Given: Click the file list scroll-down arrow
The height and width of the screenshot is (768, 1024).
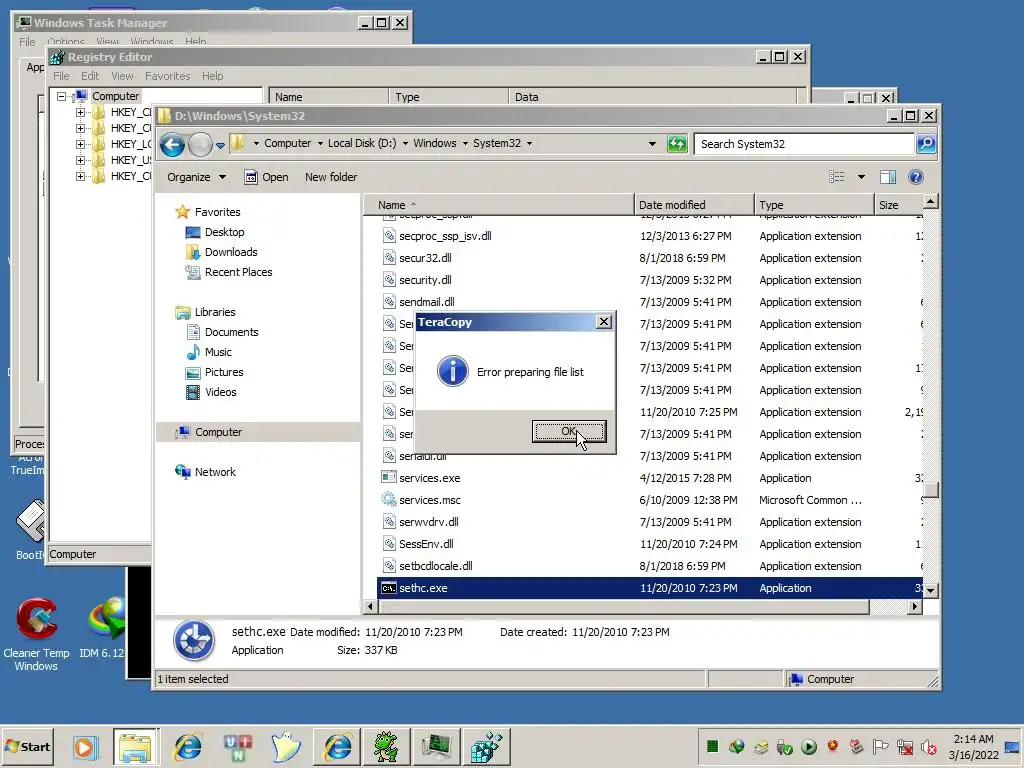Looking at the screenshot, I should coord(931,590).
